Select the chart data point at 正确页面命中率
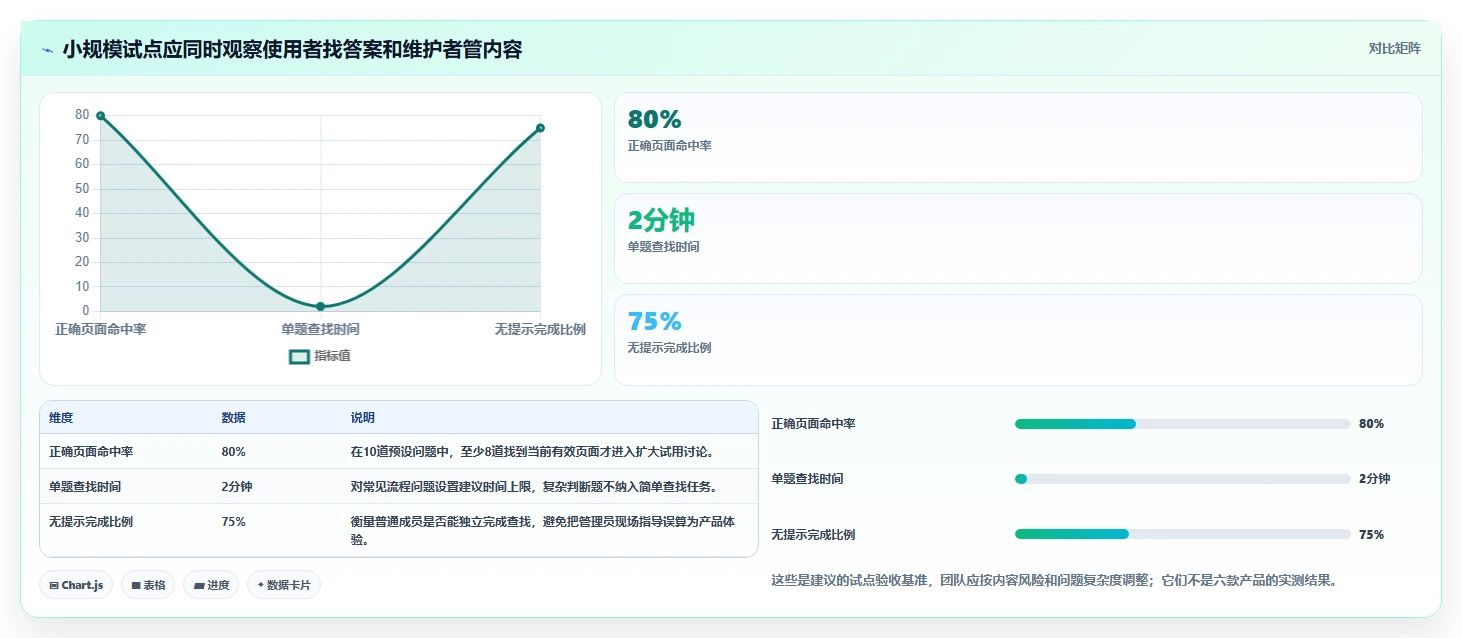 [101, 116]
